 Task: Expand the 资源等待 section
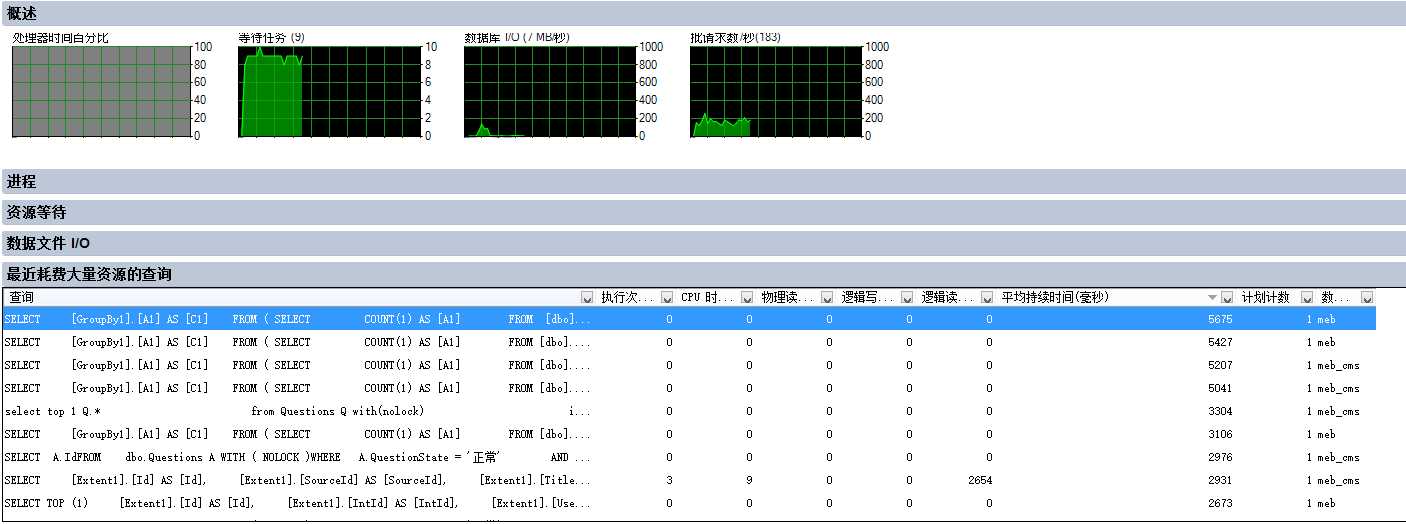(702, 212)
